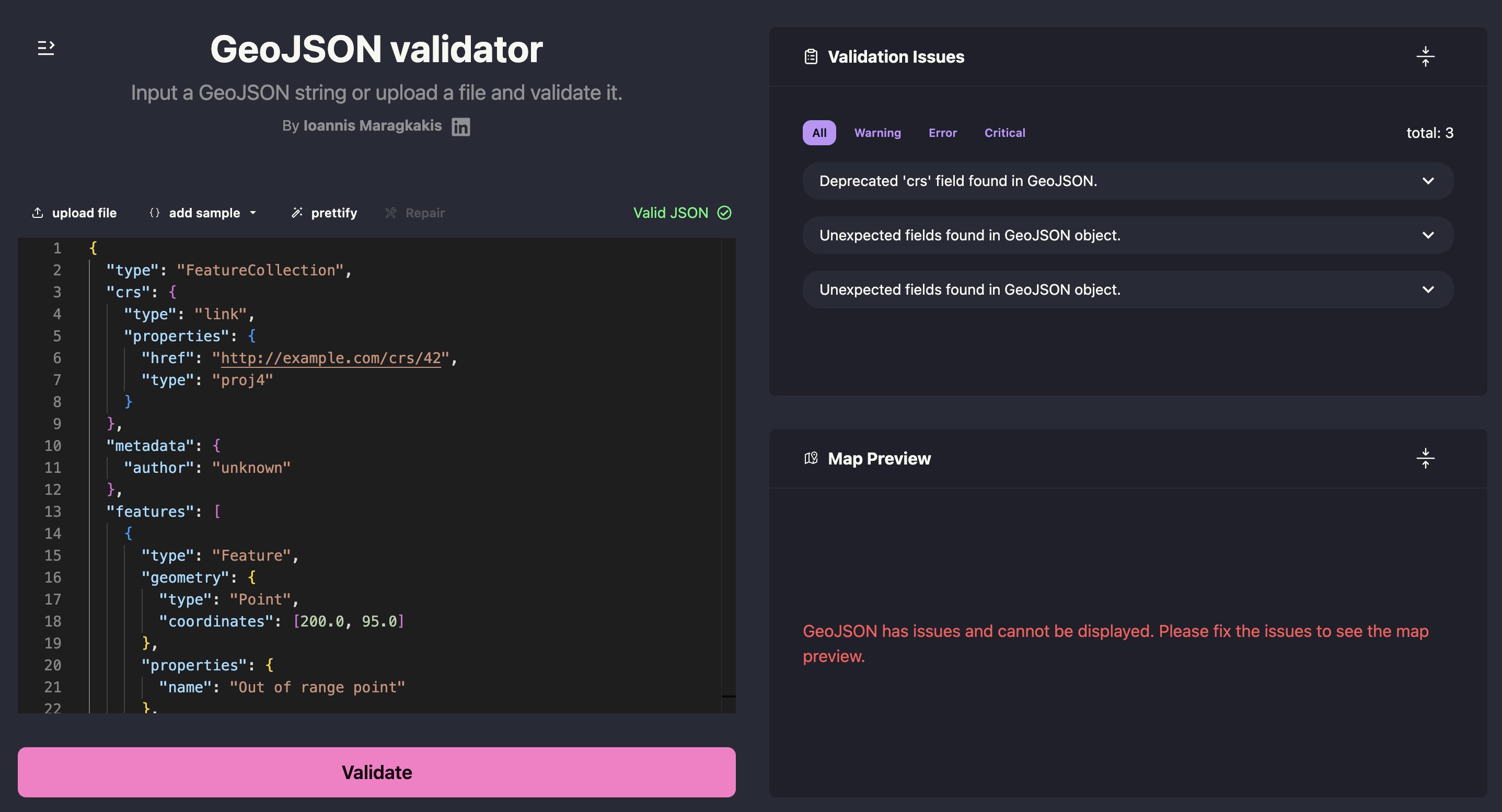The width and height of the screenshot is (1502, 812).
Task: Click the GeoJSON validator heading
Action: point(377,49)
